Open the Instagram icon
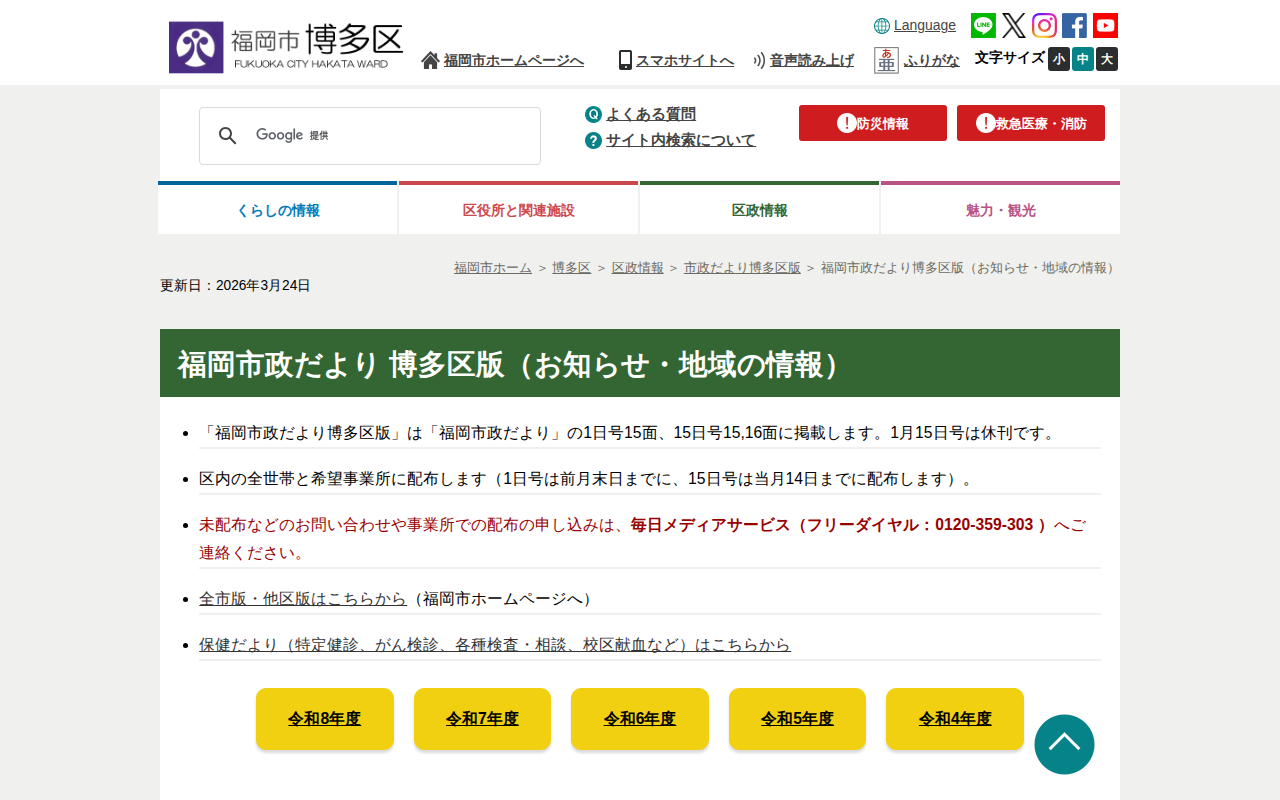Viewport: 1280px width, 800px height. coord(1044,26)
